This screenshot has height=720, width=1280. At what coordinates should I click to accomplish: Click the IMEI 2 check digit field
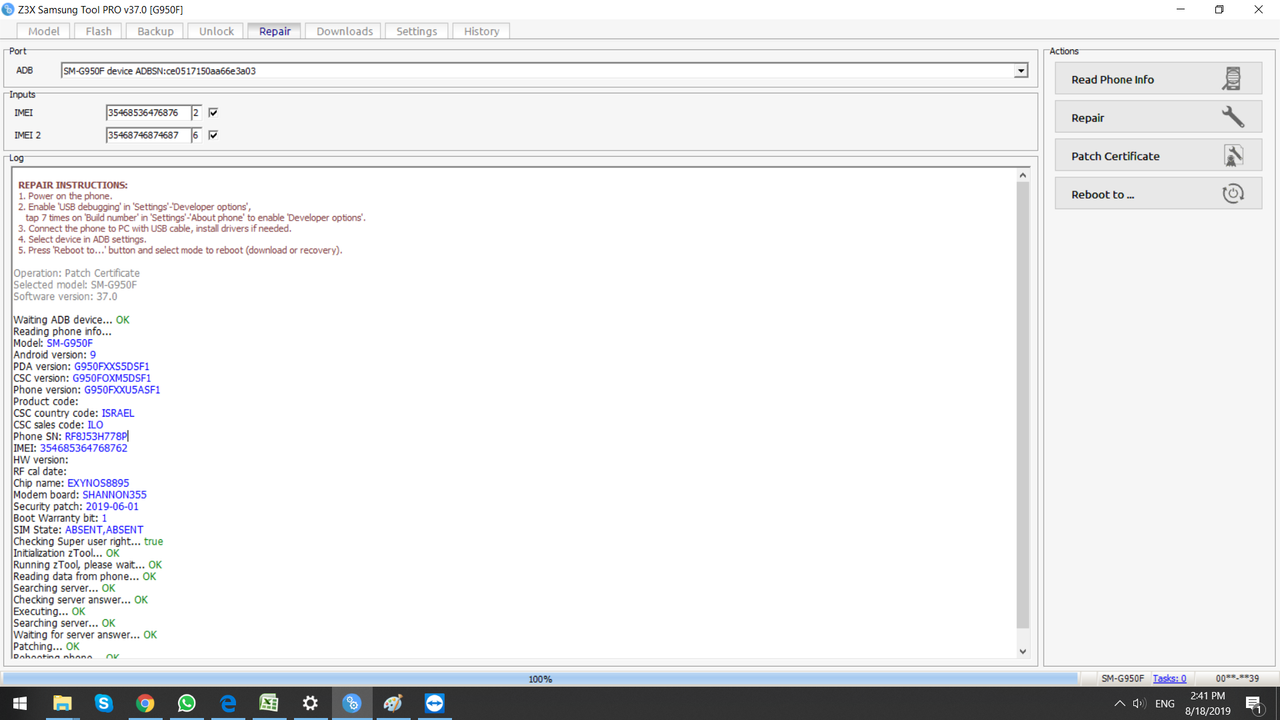(196, 135)
